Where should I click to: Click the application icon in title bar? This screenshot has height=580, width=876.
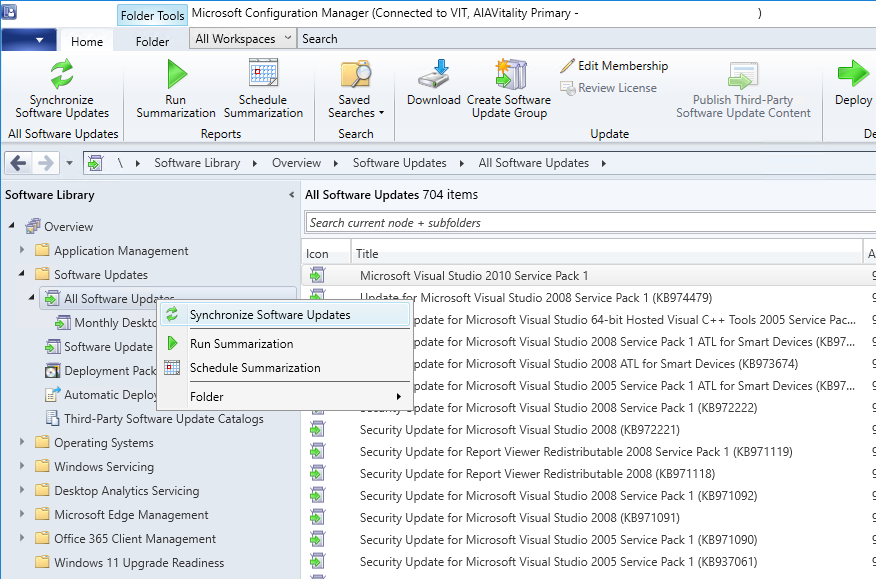(9, 12)
